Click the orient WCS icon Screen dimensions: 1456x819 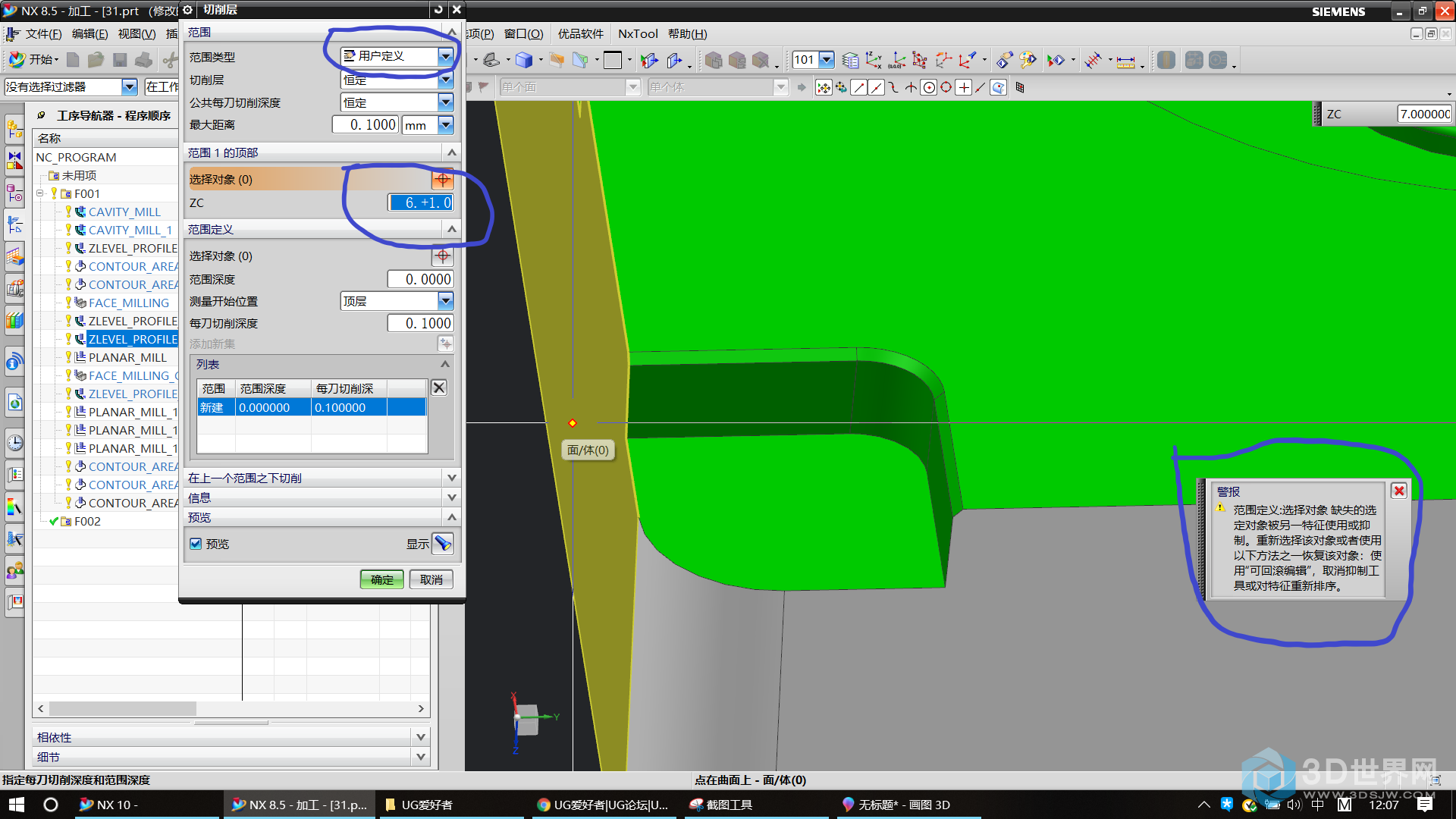943,60
